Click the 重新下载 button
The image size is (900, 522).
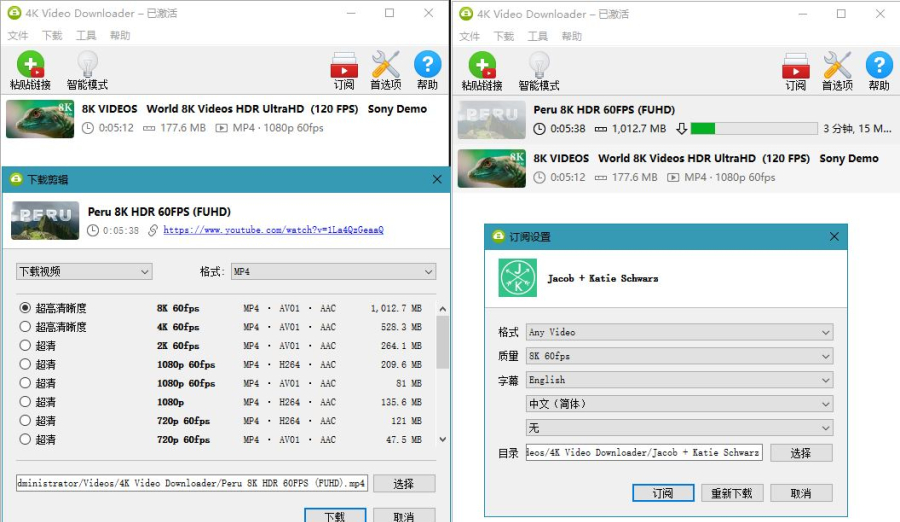[732, 493]
